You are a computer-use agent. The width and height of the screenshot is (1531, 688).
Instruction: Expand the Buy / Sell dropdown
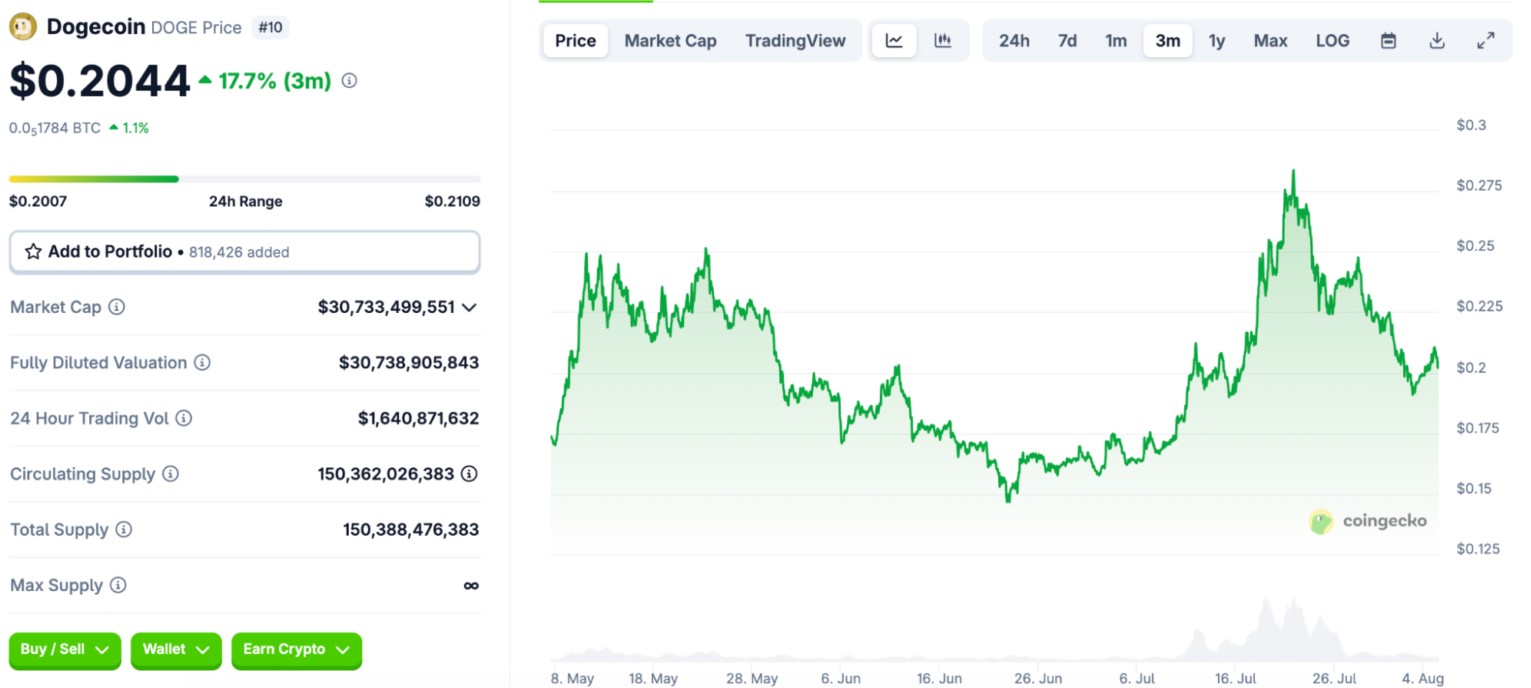(64, 651)
